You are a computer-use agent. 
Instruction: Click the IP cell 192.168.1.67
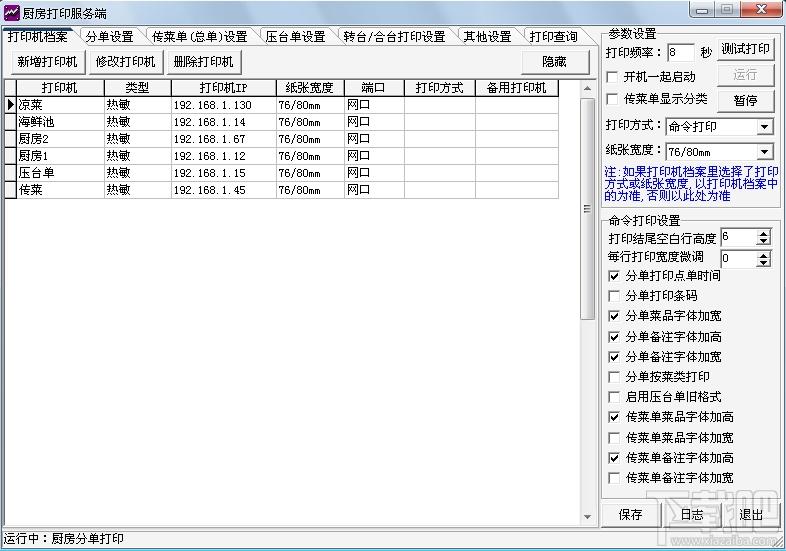[224, 139]
